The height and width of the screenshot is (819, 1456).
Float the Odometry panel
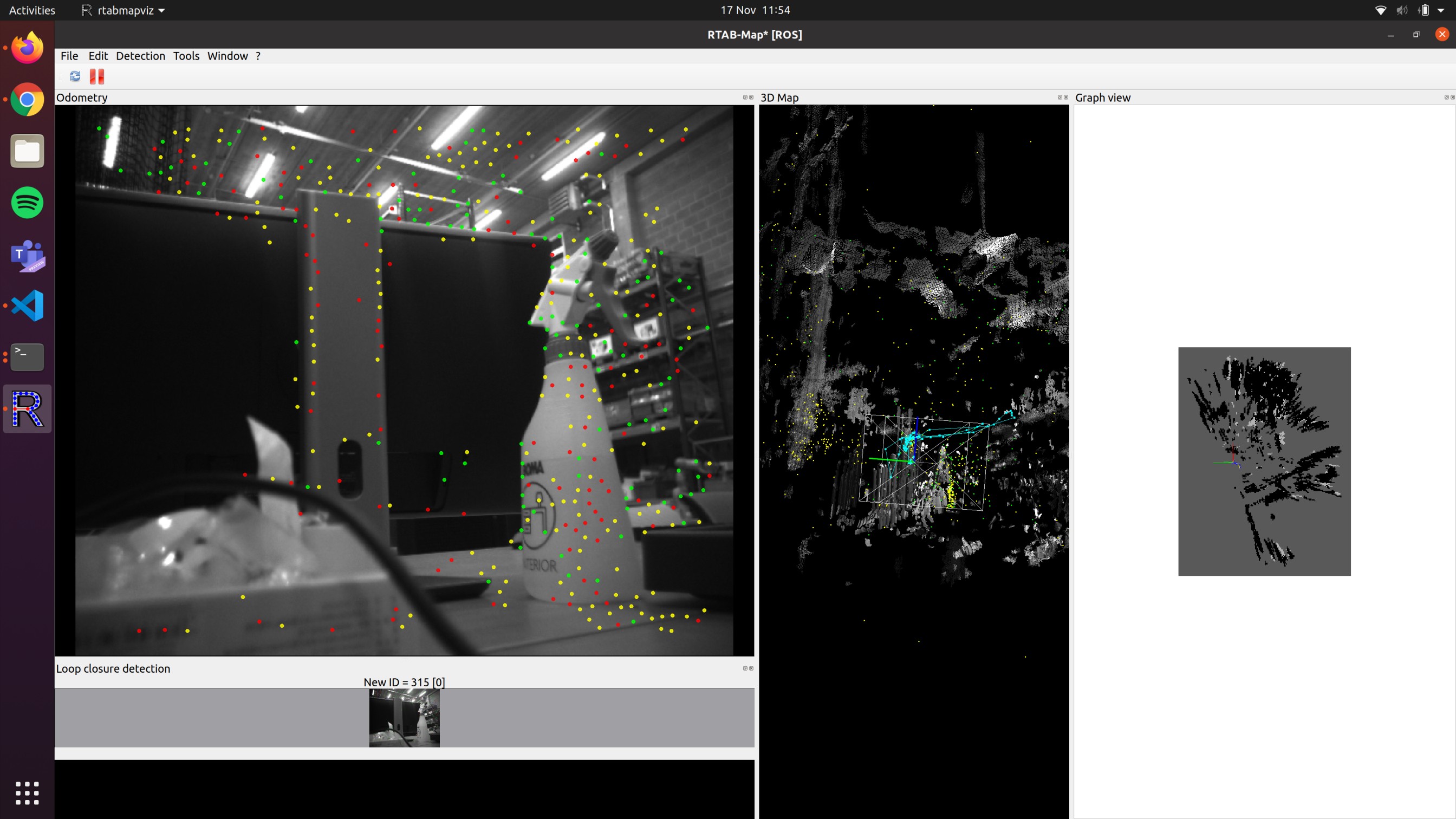pyautogui.click(x=745, y=97)
